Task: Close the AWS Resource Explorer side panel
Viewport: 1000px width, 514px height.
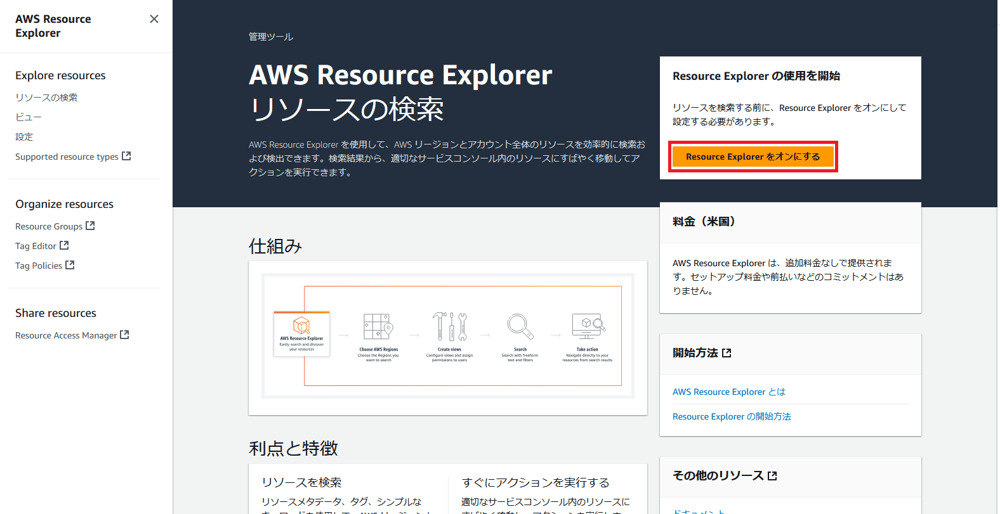Action: [154, 19]
